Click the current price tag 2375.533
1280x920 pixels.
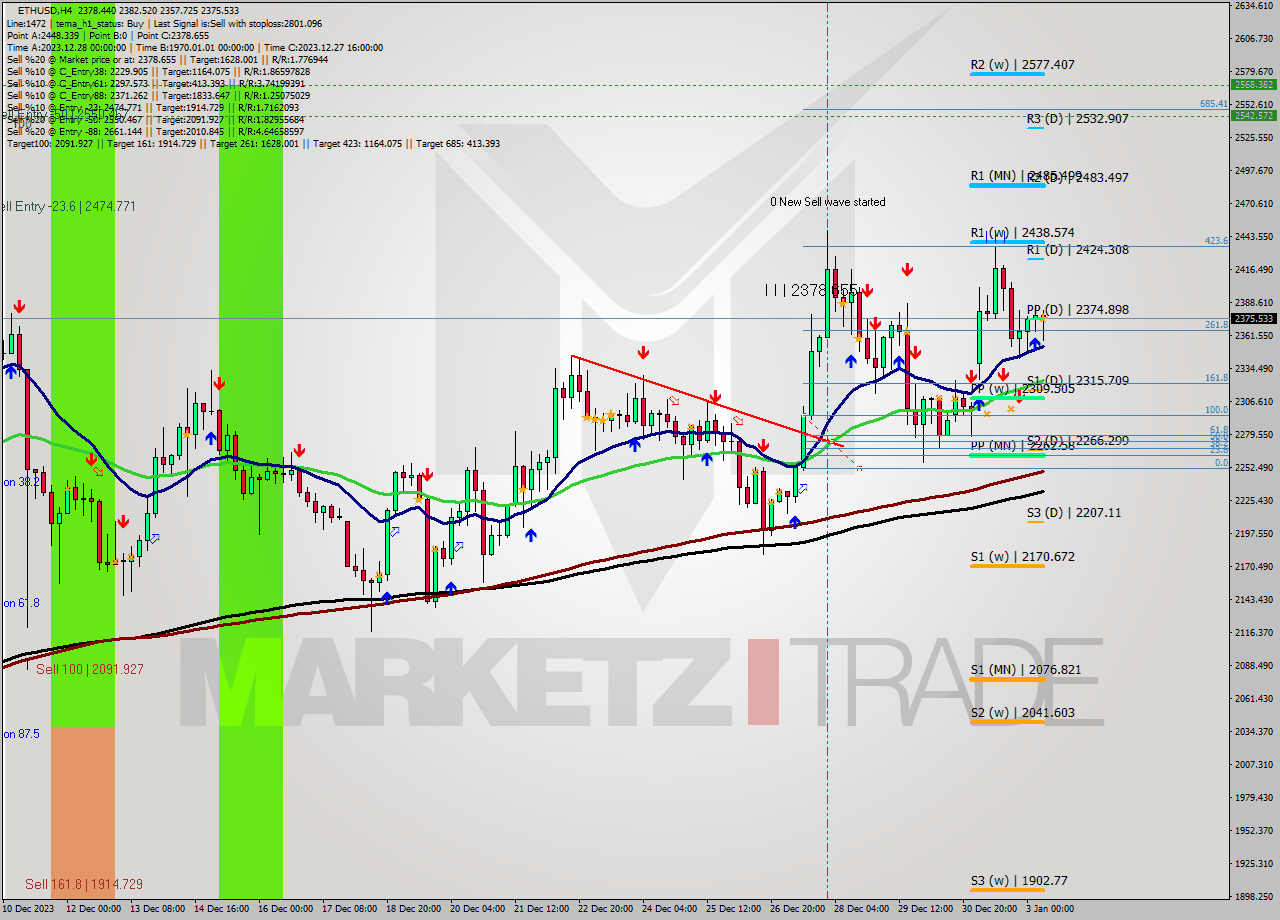pos(1254,319)
